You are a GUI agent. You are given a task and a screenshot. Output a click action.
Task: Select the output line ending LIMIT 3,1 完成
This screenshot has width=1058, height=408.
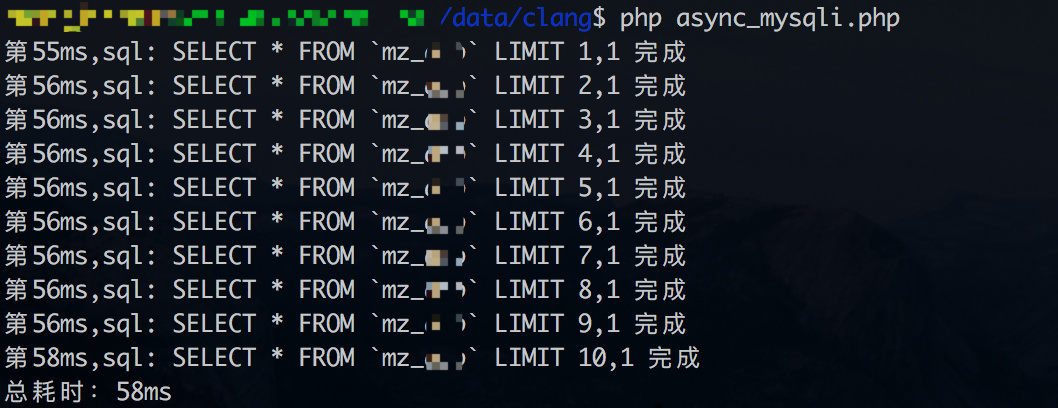345,120
